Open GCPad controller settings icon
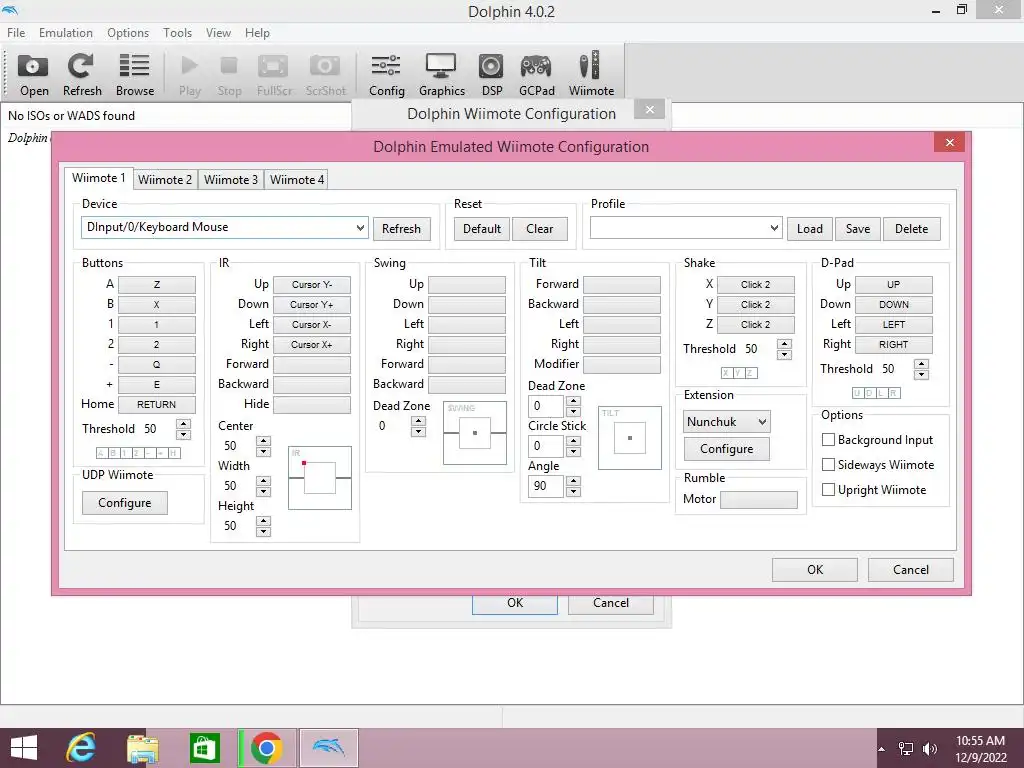Viewport: 1024px width, 768px height. click(536, 74)
